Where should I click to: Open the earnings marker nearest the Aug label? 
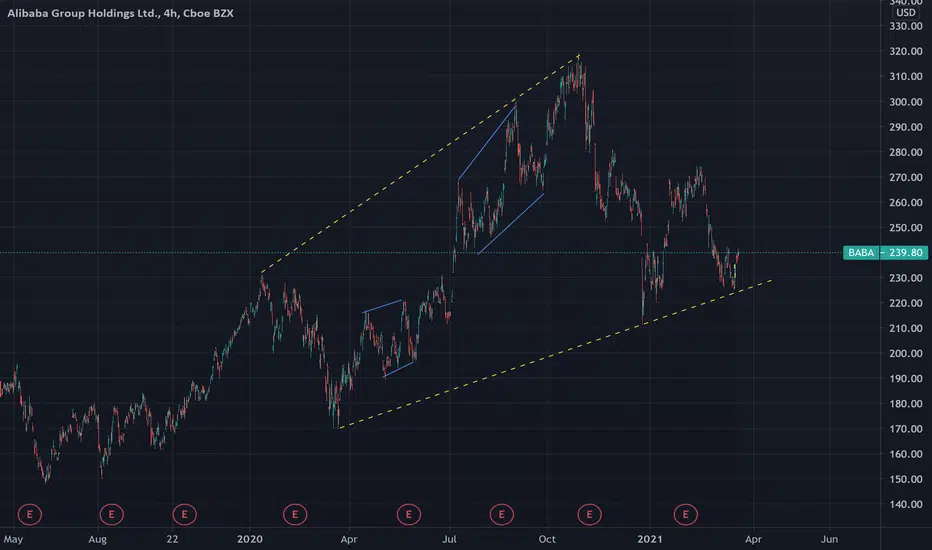pyautogui.click(x=111, y=514)
